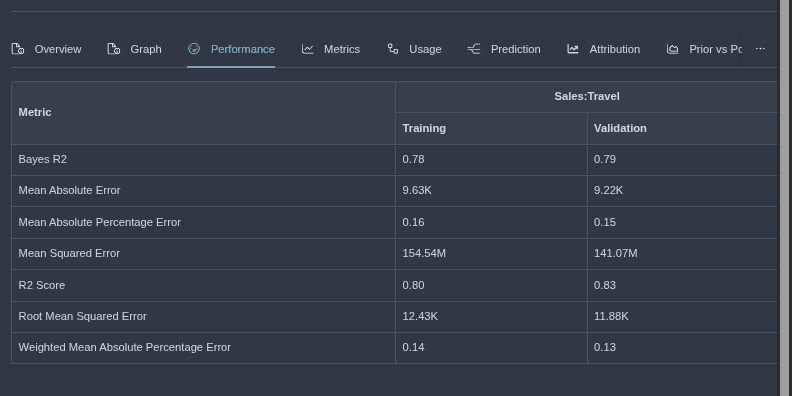The image size is (792, 396).
Task: Click the Usage nodes icon
Action: [393, 49]
